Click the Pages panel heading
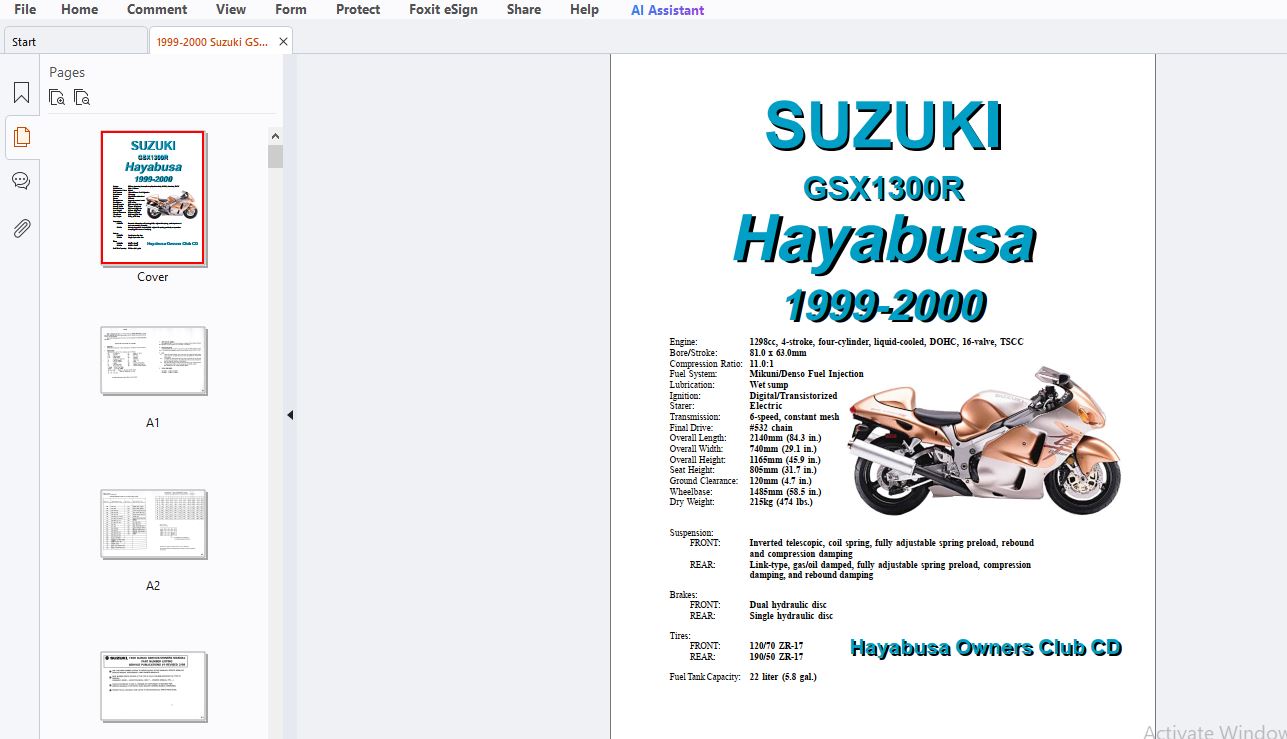1287x739 pixels. point(67,72)
